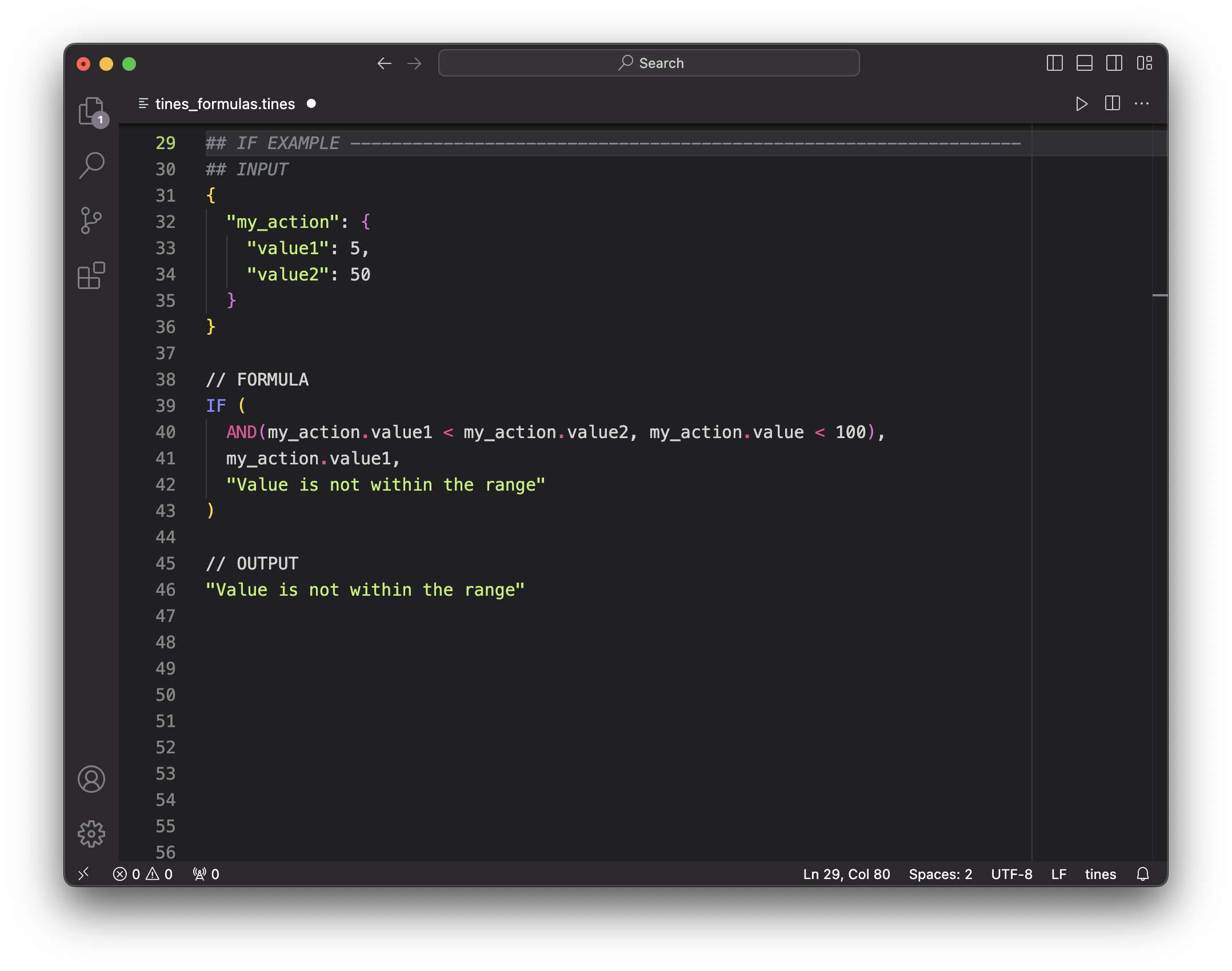Split the editor to the right

coord(1112,104)
